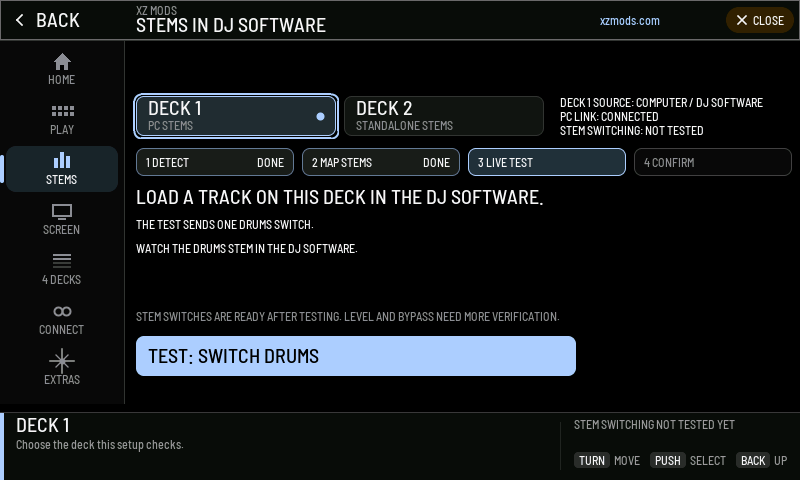Click 'STEM SWITCHING: NOT TESTED' status text
Image resolution: width=800 pixels, height=480 pixels.
632,131
